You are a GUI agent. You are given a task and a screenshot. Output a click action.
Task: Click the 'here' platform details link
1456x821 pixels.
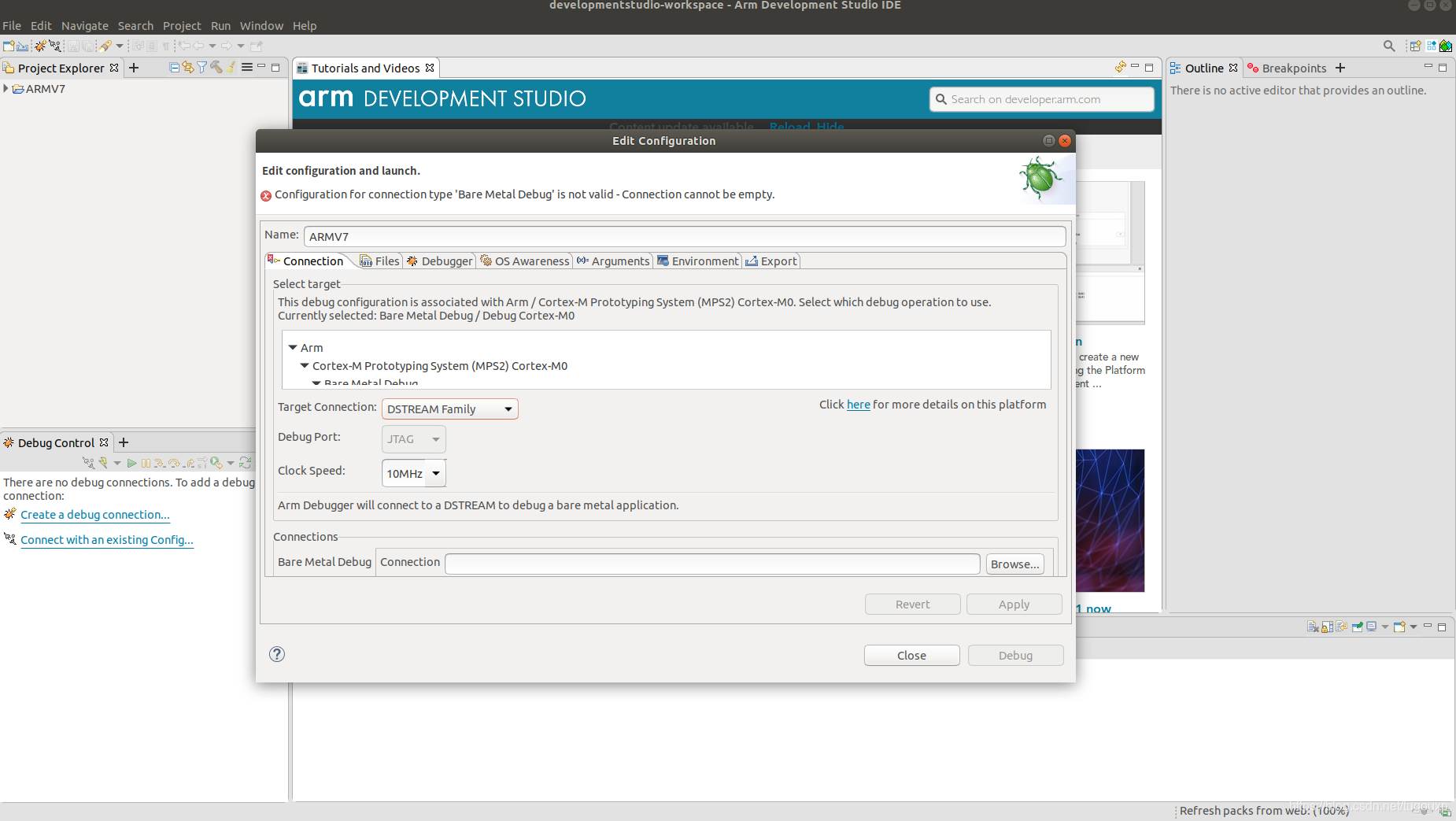[x=859, y=405]
